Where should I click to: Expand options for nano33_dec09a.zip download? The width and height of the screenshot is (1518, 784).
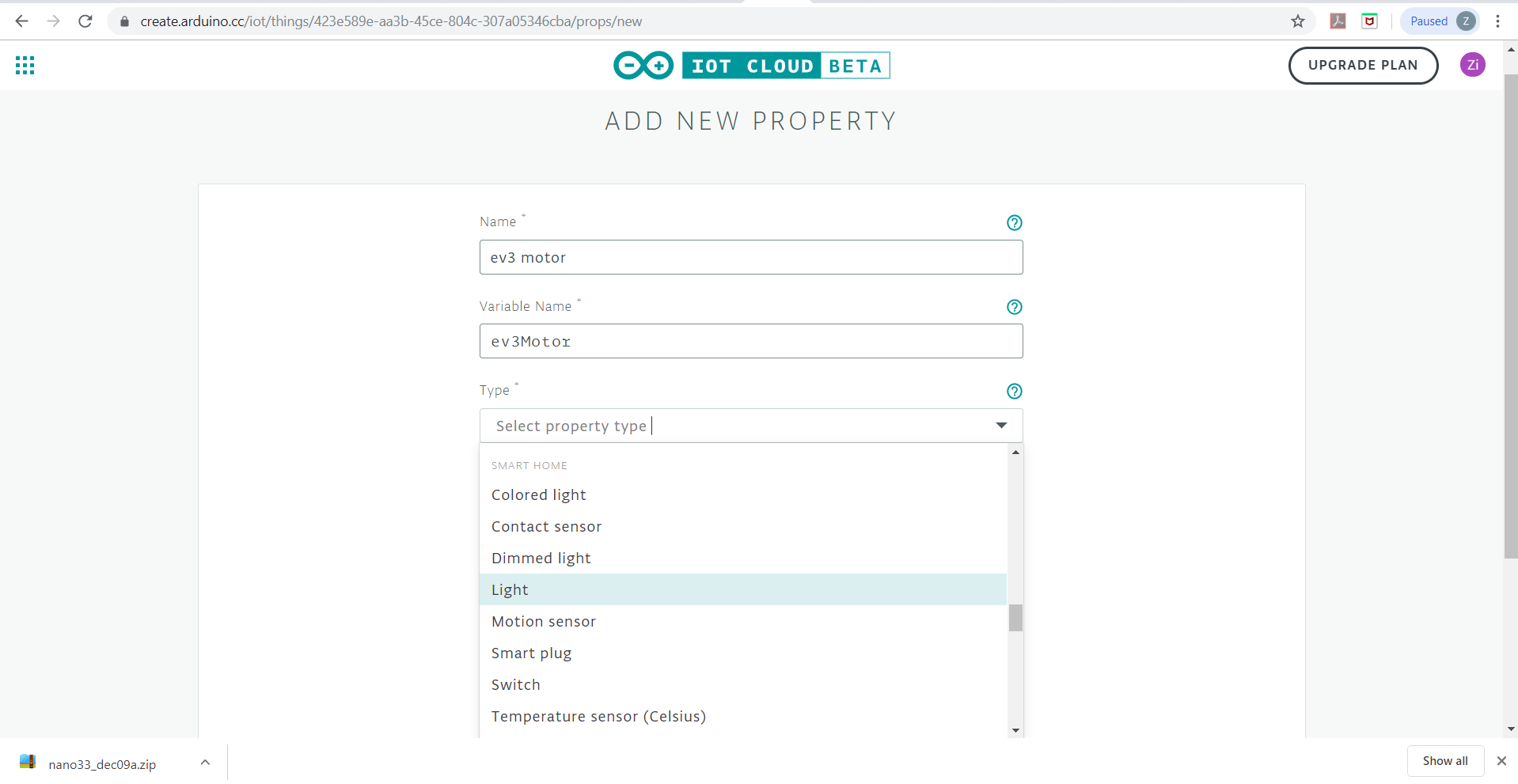[205, 763]
